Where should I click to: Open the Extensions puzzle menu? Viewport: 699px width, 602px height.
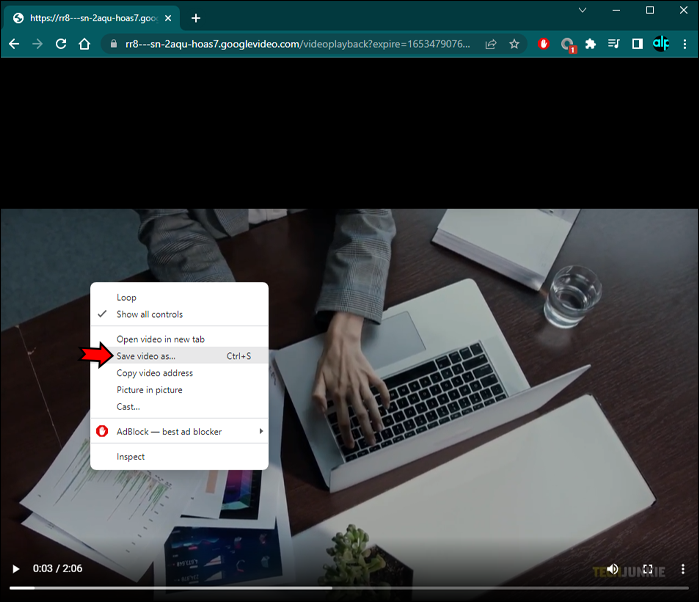click(591, 44)
